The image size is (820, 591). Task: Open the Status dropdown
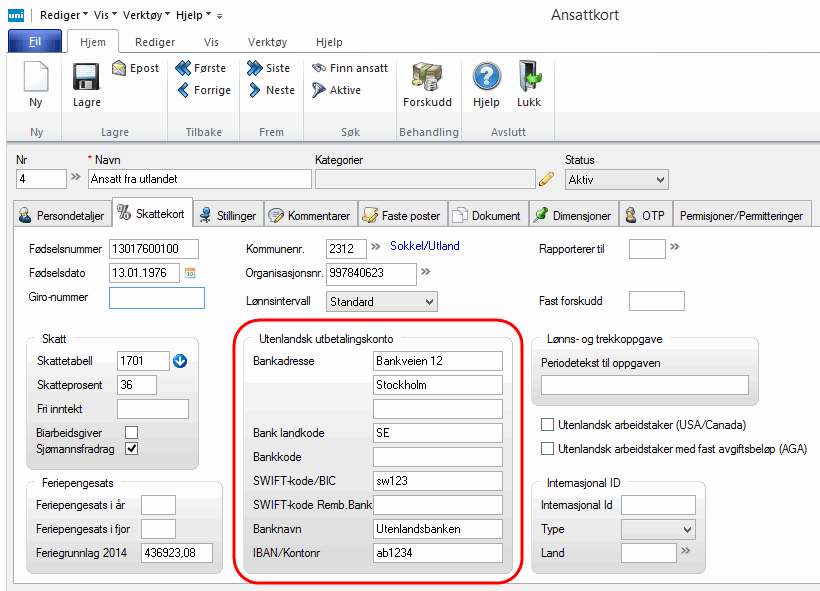click(616, 179)
